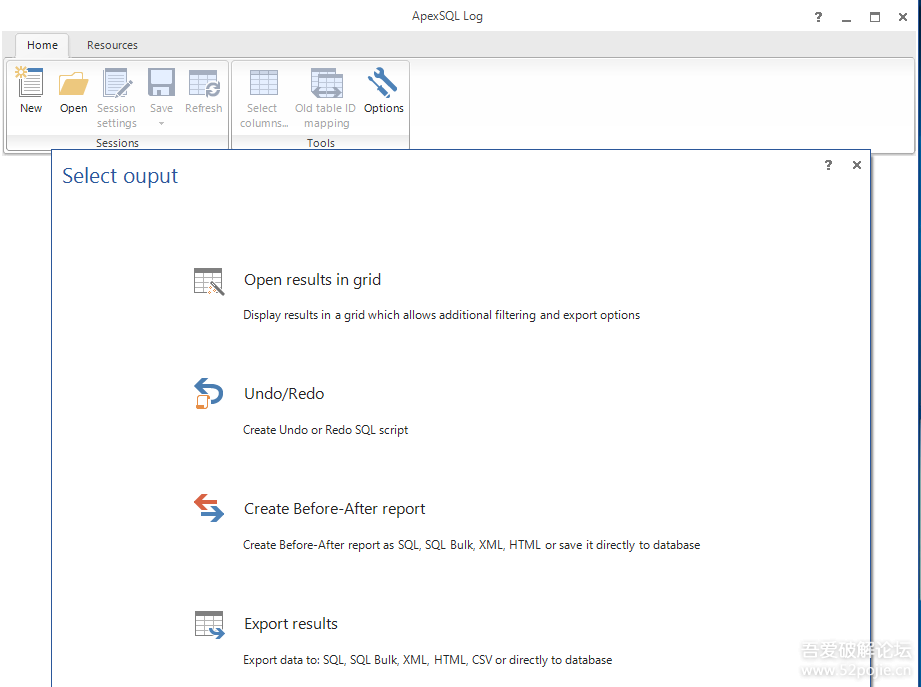Select Create Before-After report heading
Screen dimensions: 921x687
pyautogui.click(x=334, y=508)
